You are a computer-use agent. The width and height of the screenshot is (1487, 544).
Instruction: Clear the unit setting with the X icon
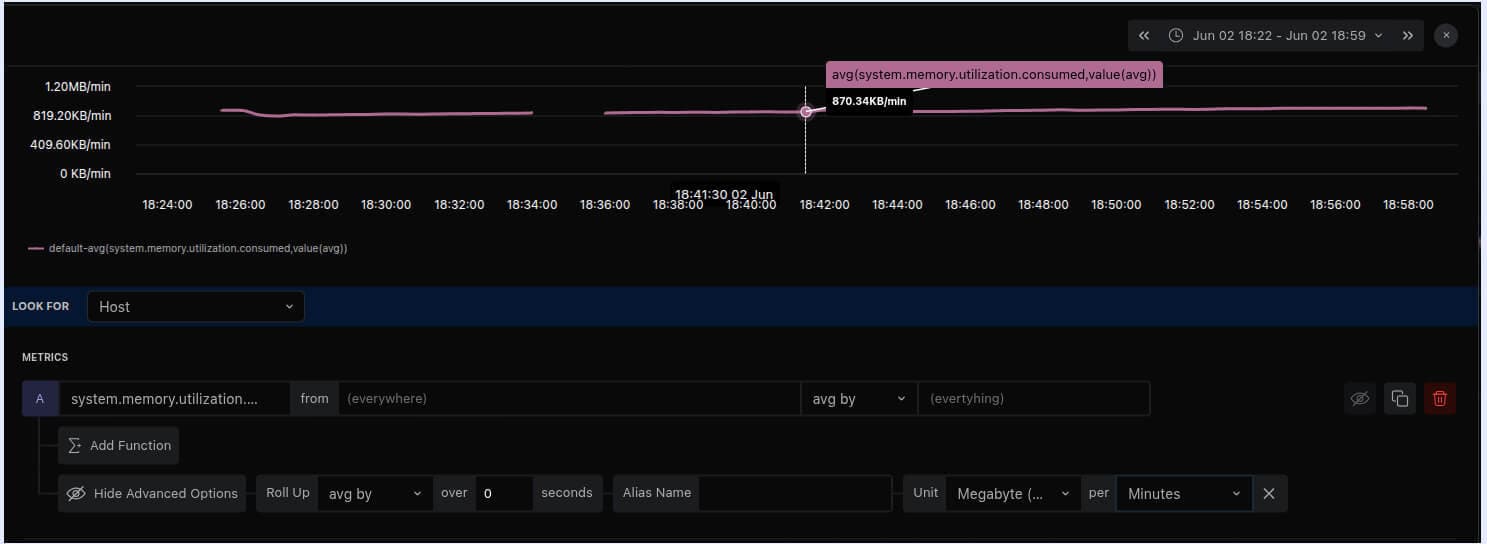1269,493
